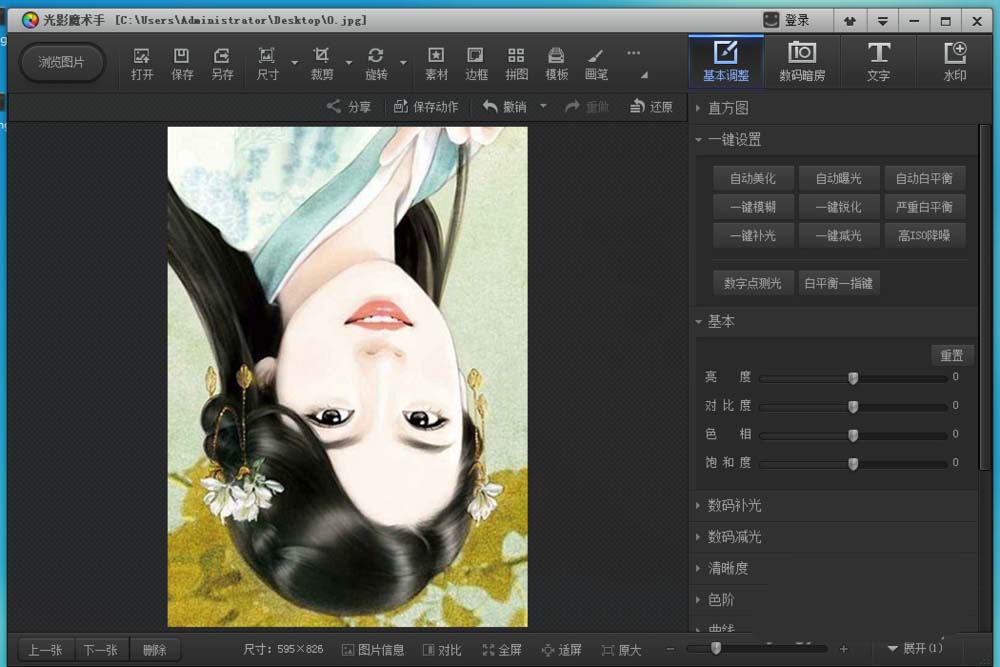The width and height of the screenshot is (1000, 667).
Task: Expand the 数码补光 section
Action: point(734,506)
